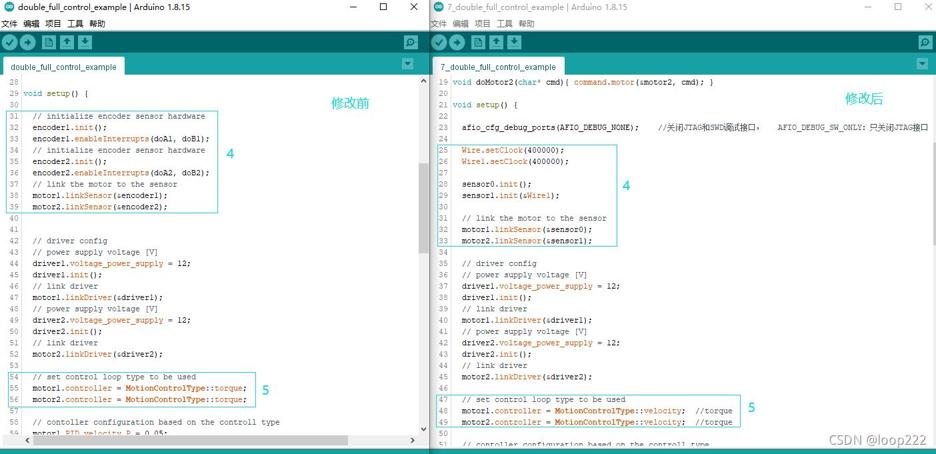Click line Wire1.setClock(400000); in right editor
936x454 pixels.
point(515,161)
